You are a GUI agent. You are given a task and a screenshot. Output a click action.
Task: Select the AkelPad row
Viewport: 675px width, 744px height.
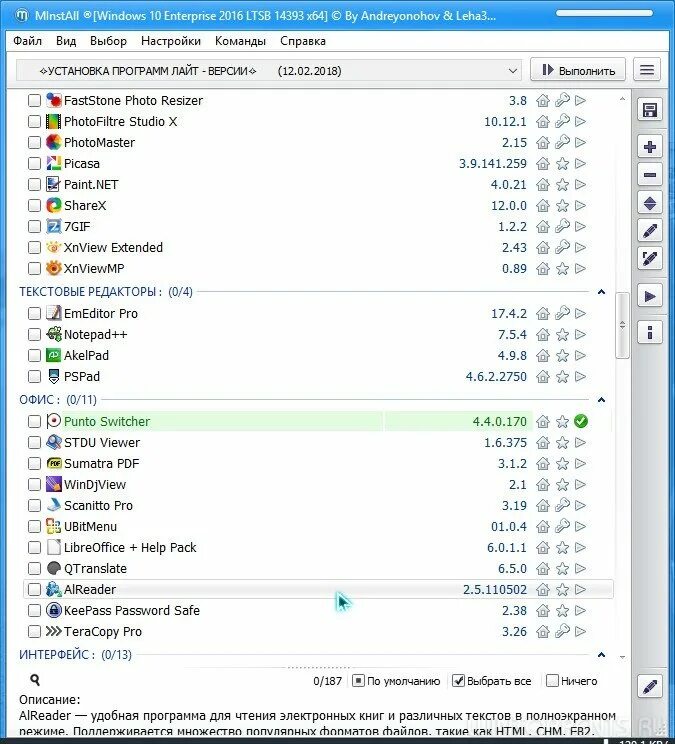pyautogui.click(x=318, y=355)
